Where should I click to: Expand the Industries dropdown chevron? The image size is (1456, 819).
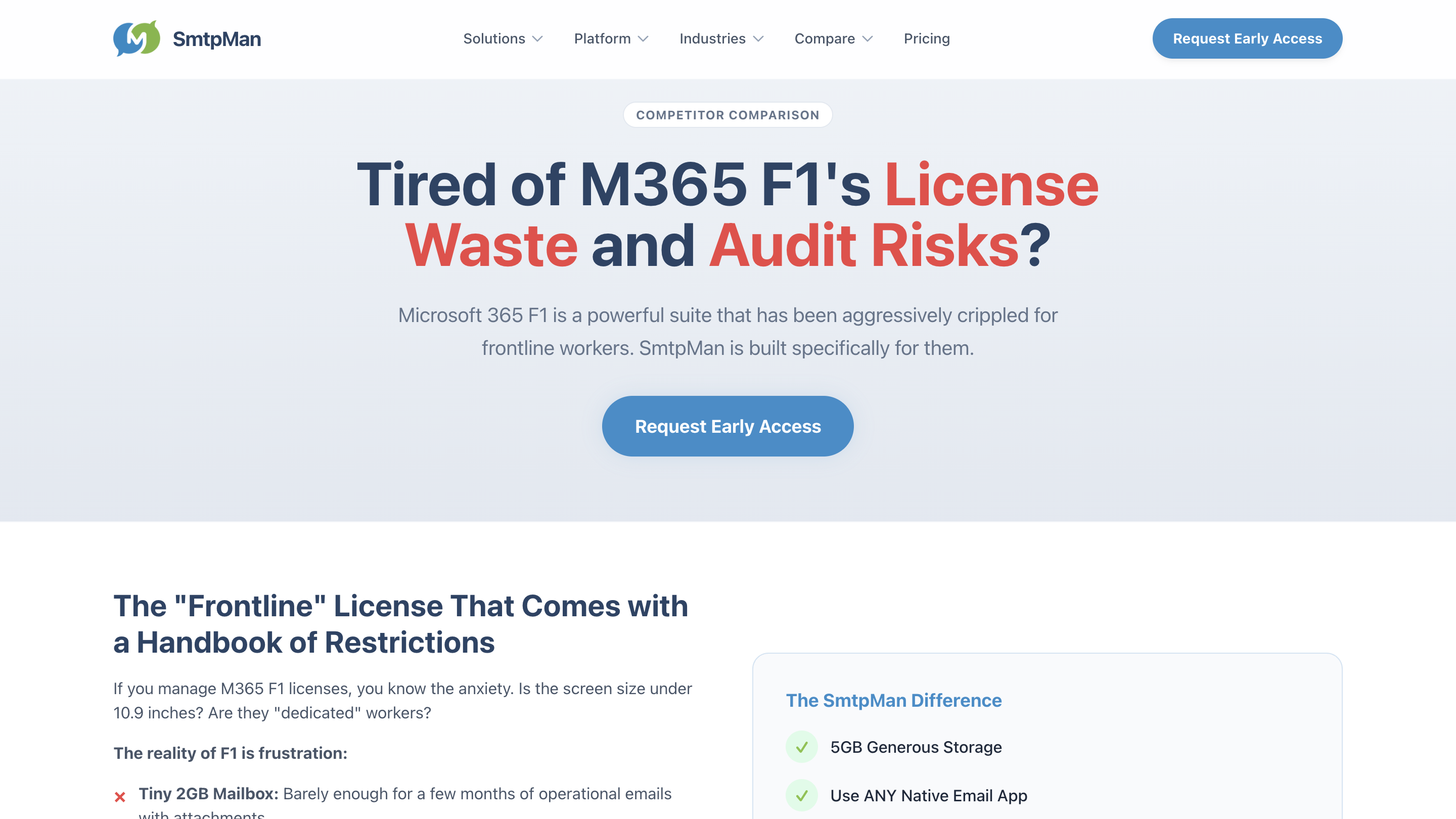click(758, 39)
